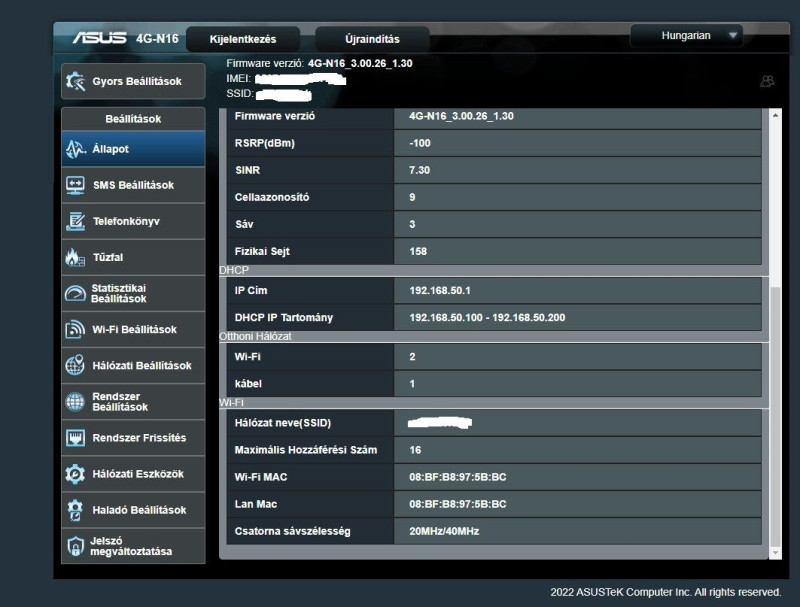Click the Kijelentkezés button

coord(243,39)
